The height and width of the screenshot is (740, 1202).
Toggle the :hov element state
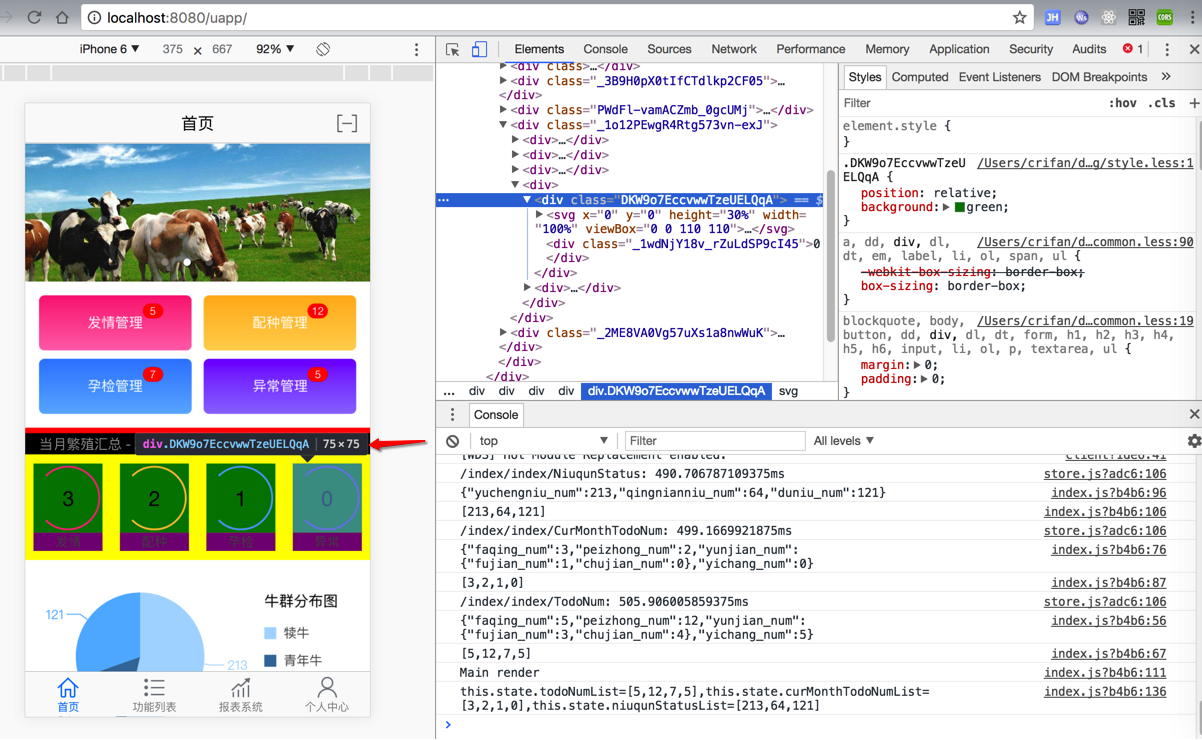point(1122,103)
